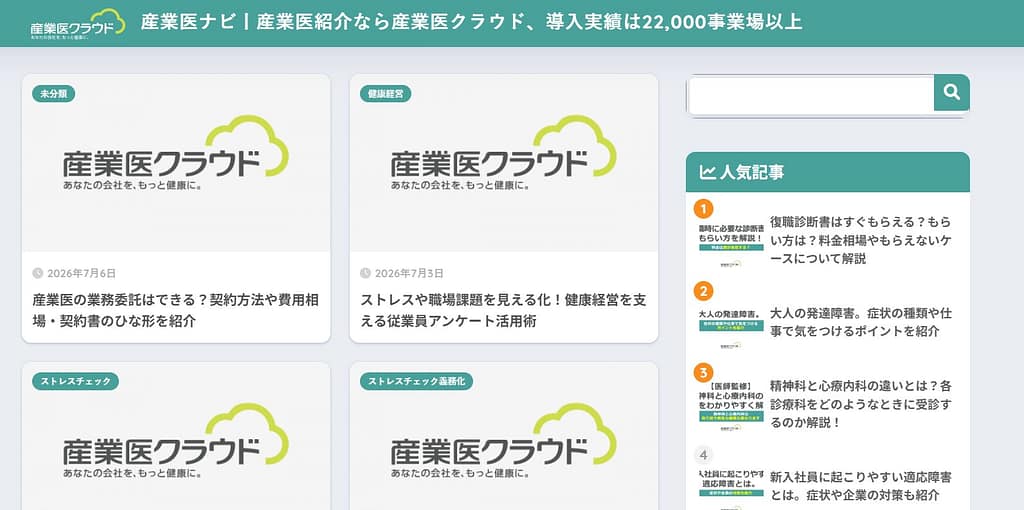Viewport: 1024px width, 510px height.
Task: Open popular article 新入社員に起こりやすい適応障害
Action: click(x=861, y=485)
